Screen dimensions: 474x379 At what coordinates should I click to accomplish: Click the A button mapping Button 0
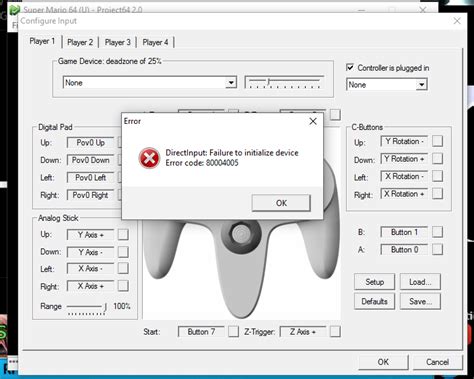coord(404,250)
